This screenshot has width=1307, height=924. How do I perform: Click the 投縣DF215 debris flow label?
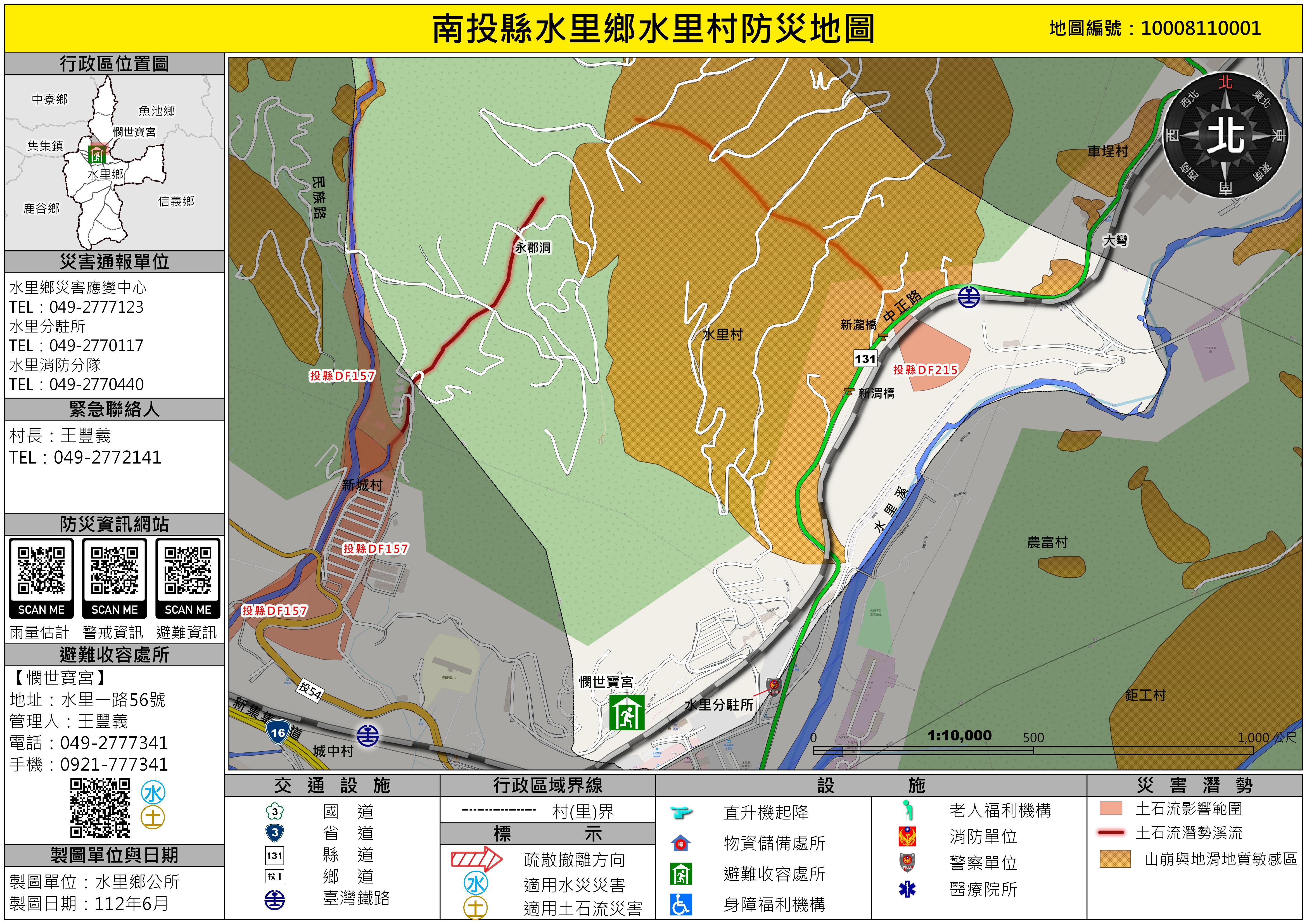[x=925, y=370]
